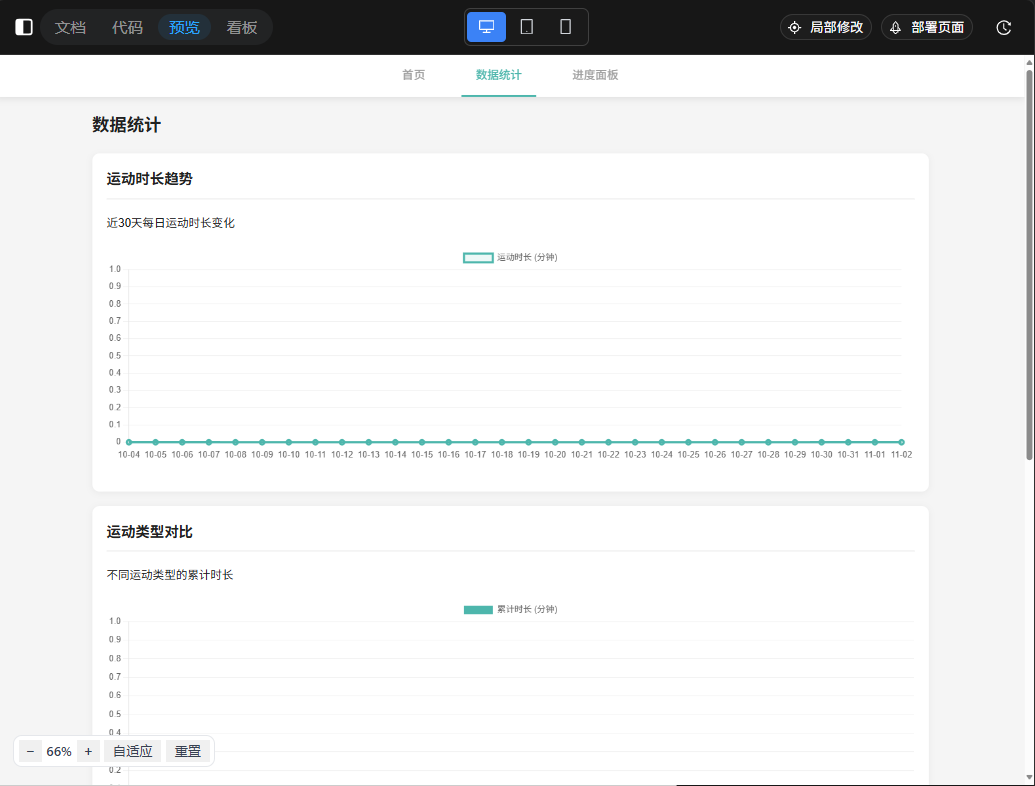Click the 11-02 data point

coord(901,442)
